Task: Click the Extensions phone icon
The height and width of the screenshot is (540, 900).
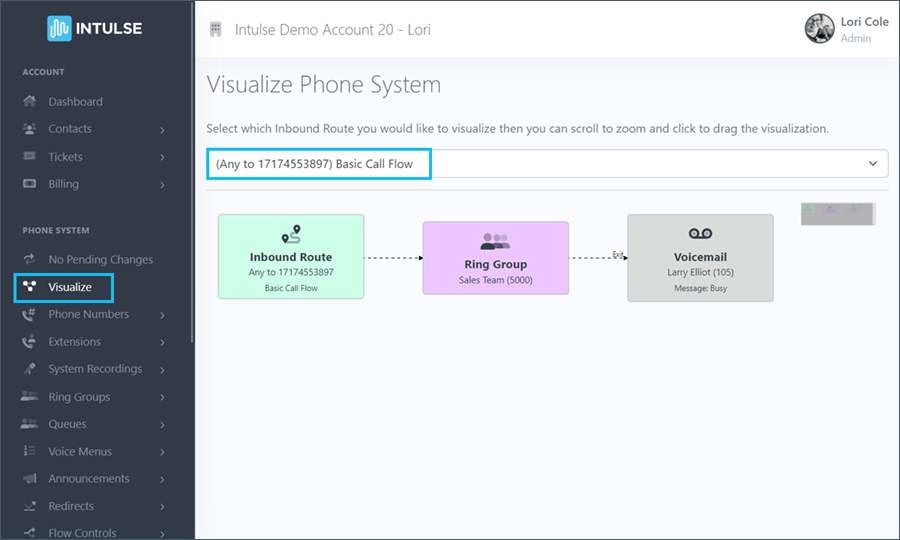Action: (29, 341)
